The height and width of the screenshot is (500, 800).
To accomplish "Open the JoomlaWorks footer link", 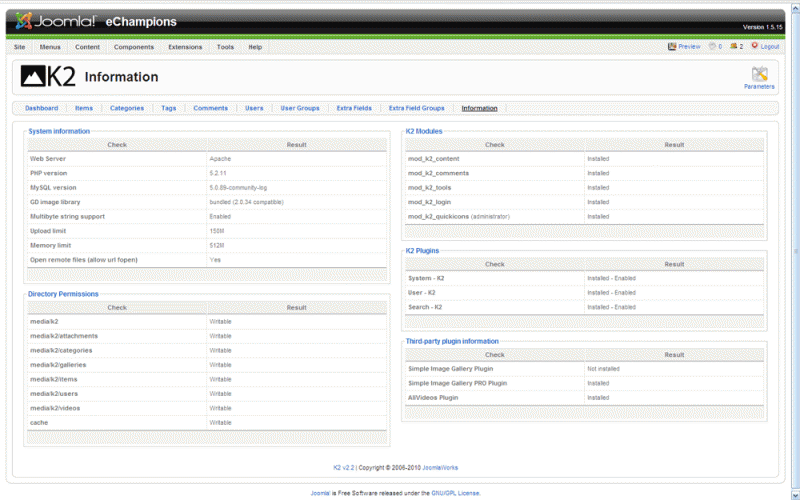I will (440, 467).
